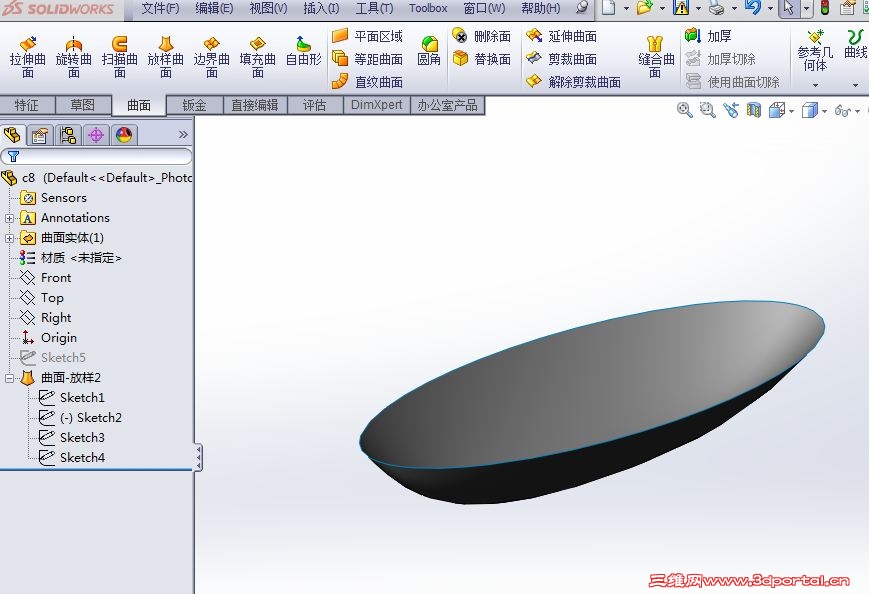Select the Lofted Surface (放样曲面) tool
The width and height of the screenshot is (869, 594).
point(166,57)
